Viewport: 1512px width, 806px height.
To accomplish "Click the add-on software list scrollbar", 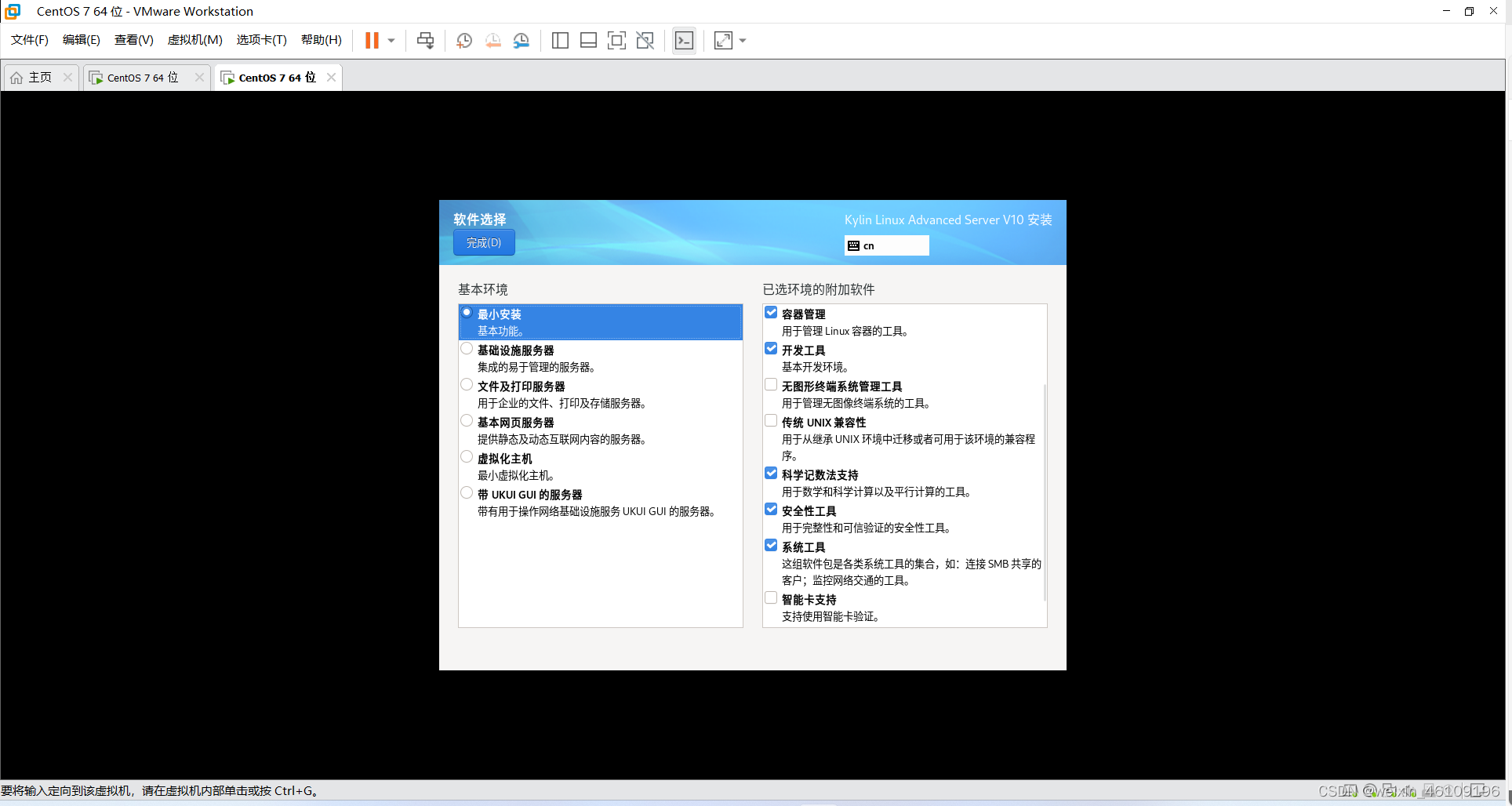I will (1045, 492).
